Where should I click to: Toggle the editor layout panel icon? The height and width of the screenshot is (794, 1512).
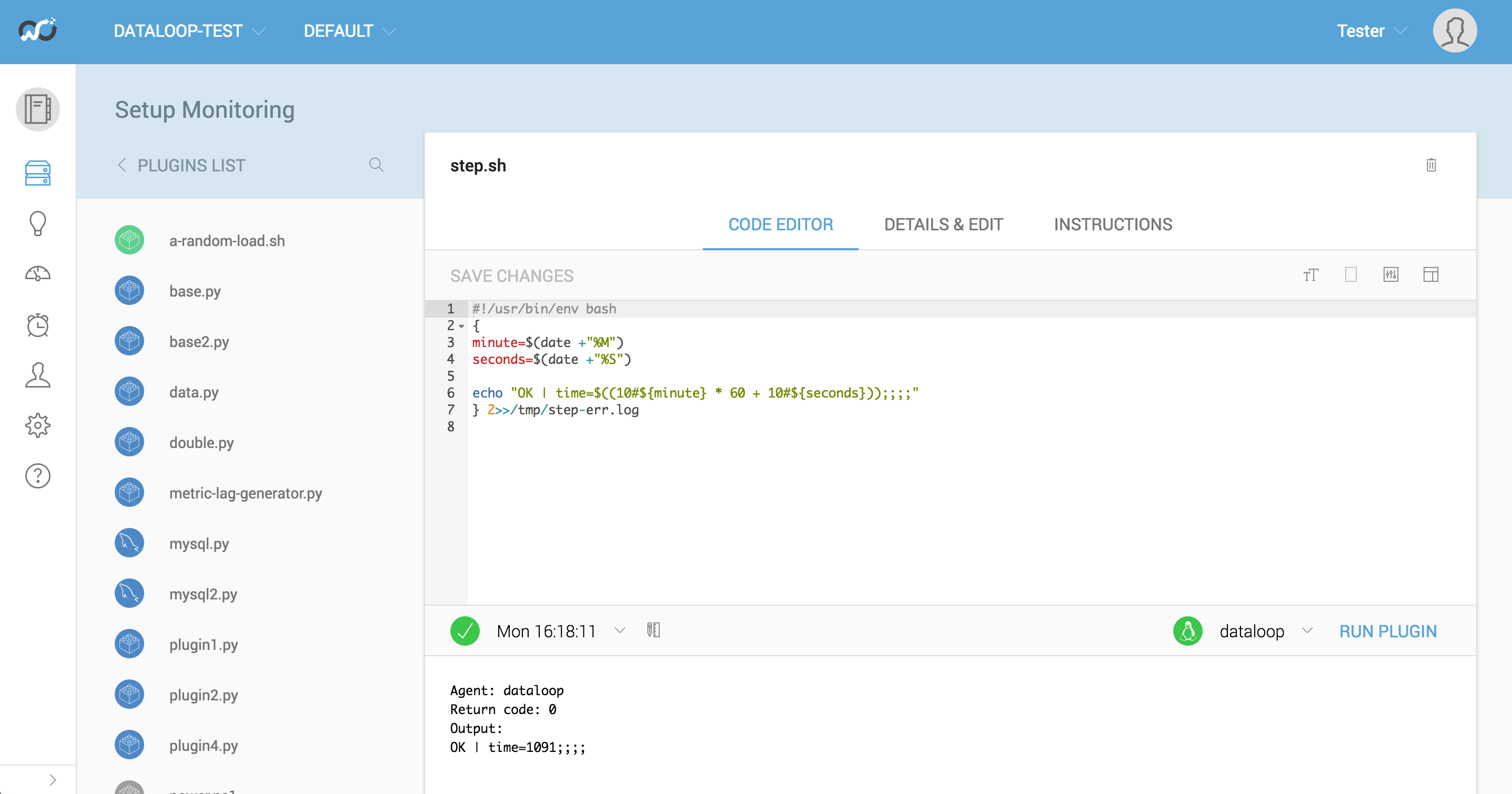(x=1430, y=274)
